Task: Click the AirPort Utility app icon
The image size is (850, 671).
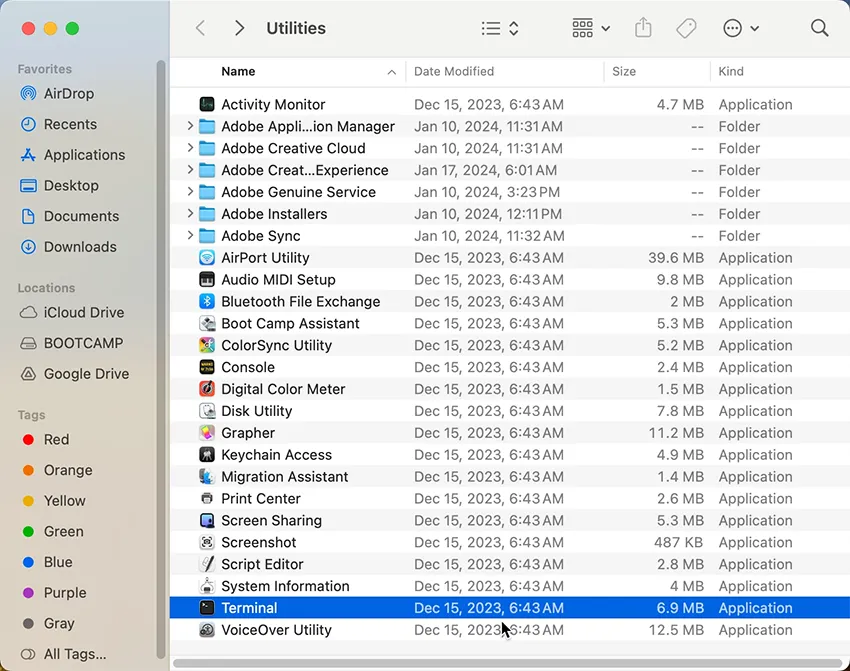Action: coord(207,257)
